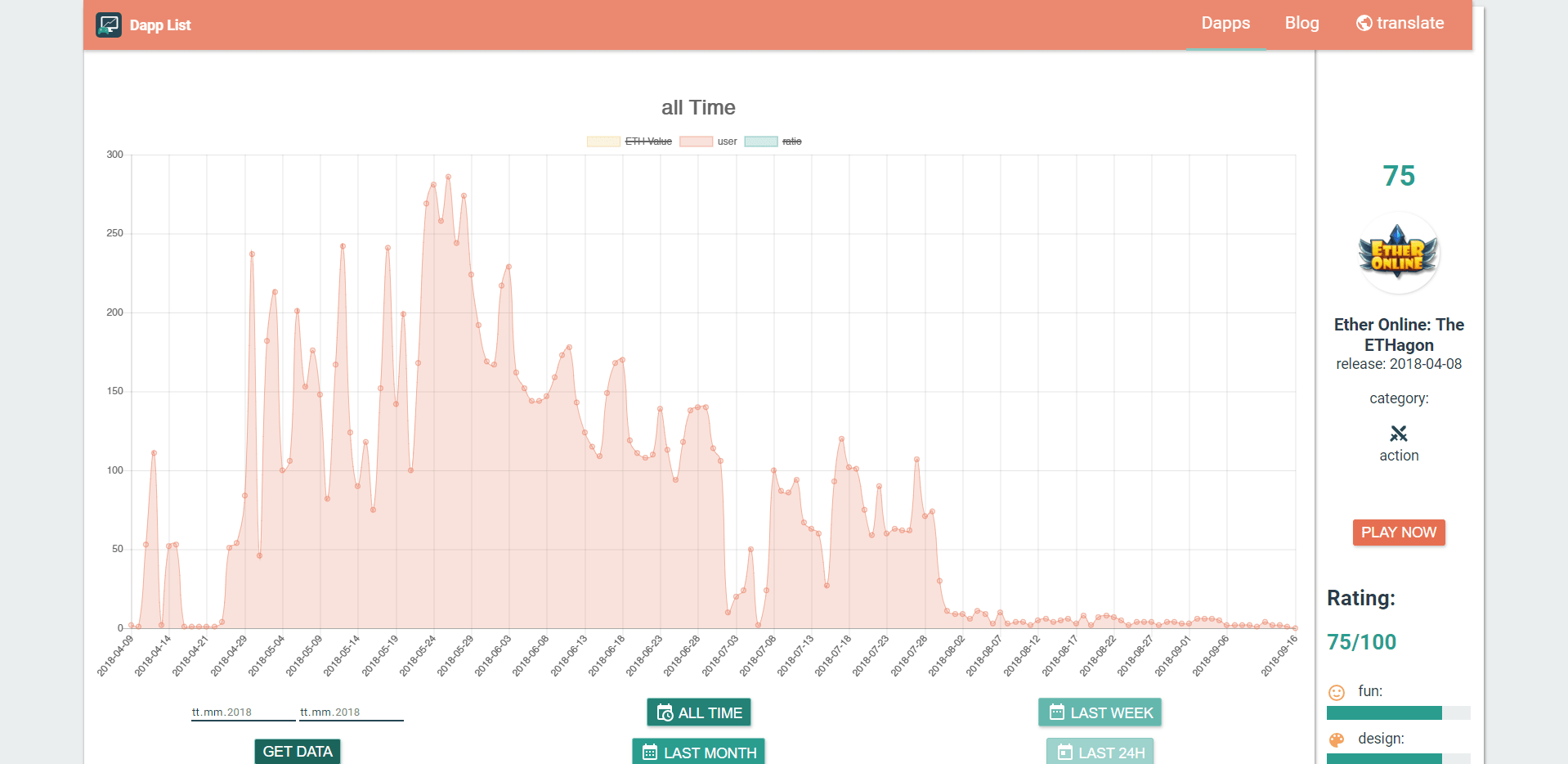
Task: Click the PLAY NOW button
Action: (1399, 533)
